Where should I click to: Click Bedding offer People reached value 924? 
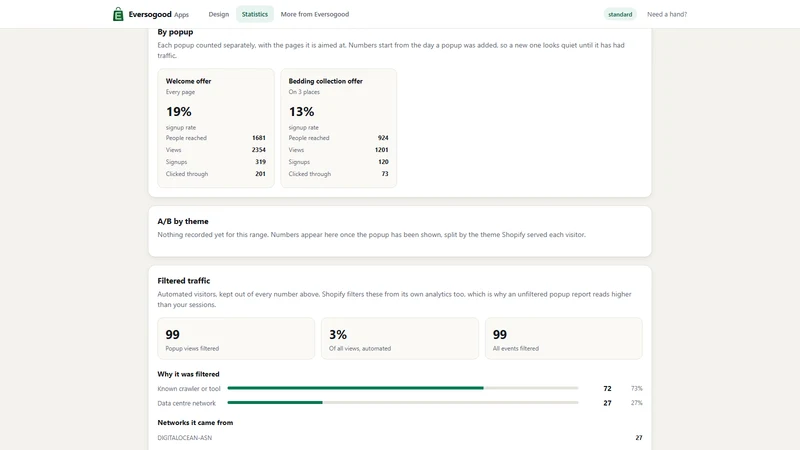click(x=383, y=138)
